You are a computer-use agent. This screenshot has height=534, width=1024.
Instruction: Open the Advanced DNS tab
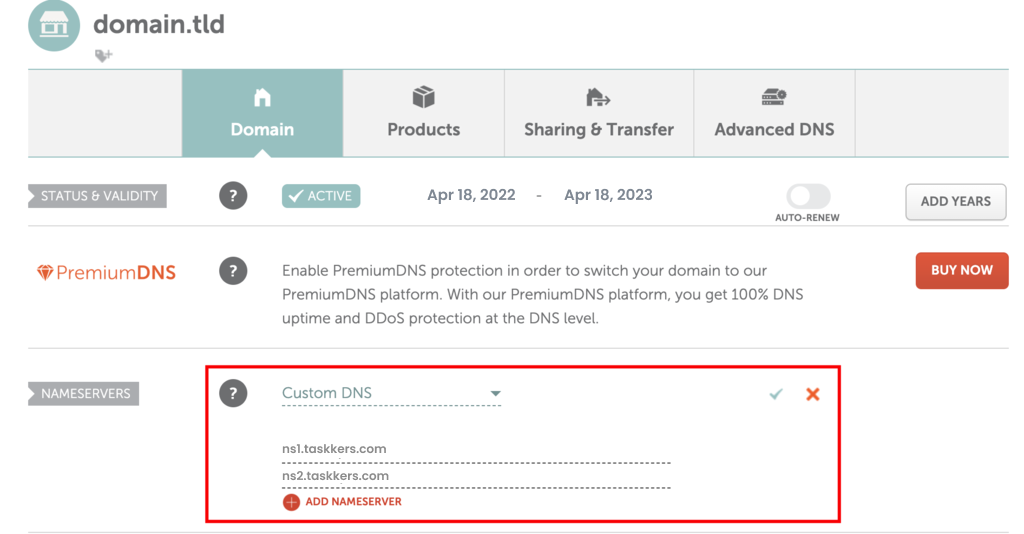coord(774,113)
